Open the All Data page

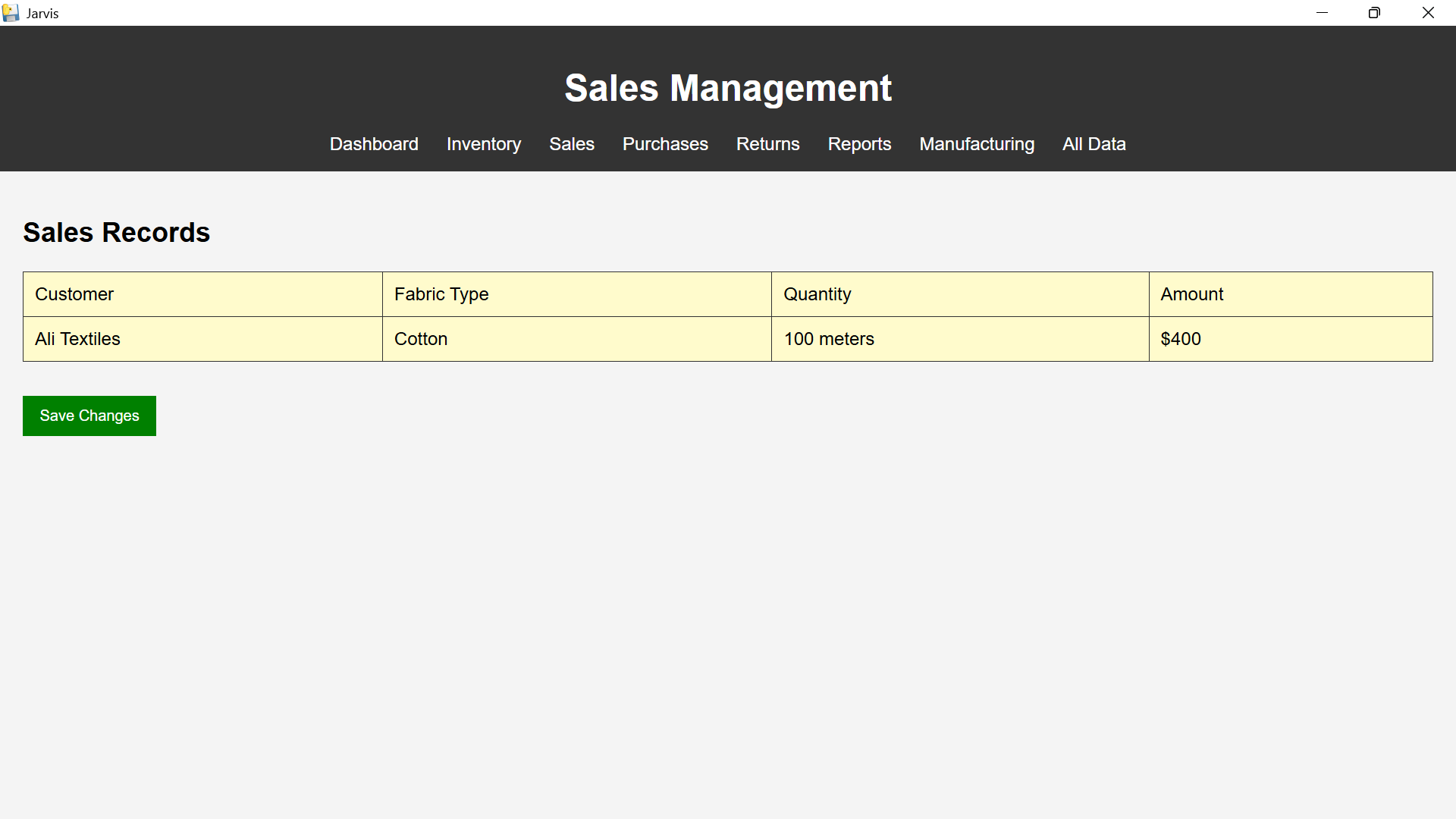click(1094, 144)
